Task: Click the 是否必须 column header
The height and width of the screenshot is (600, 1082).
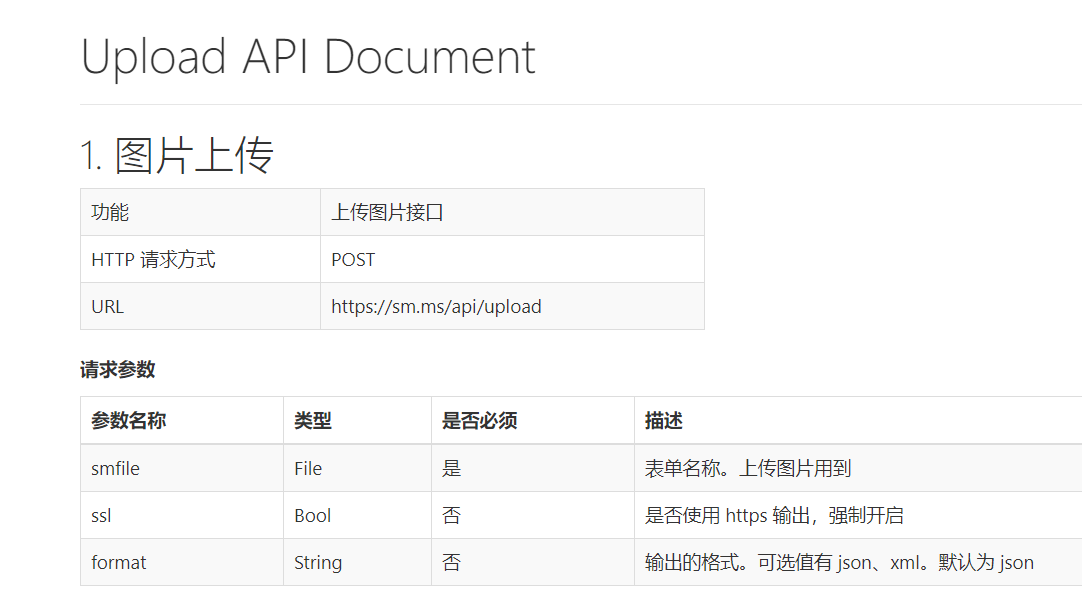Action: pyautogui.click(x=478, y=420)
